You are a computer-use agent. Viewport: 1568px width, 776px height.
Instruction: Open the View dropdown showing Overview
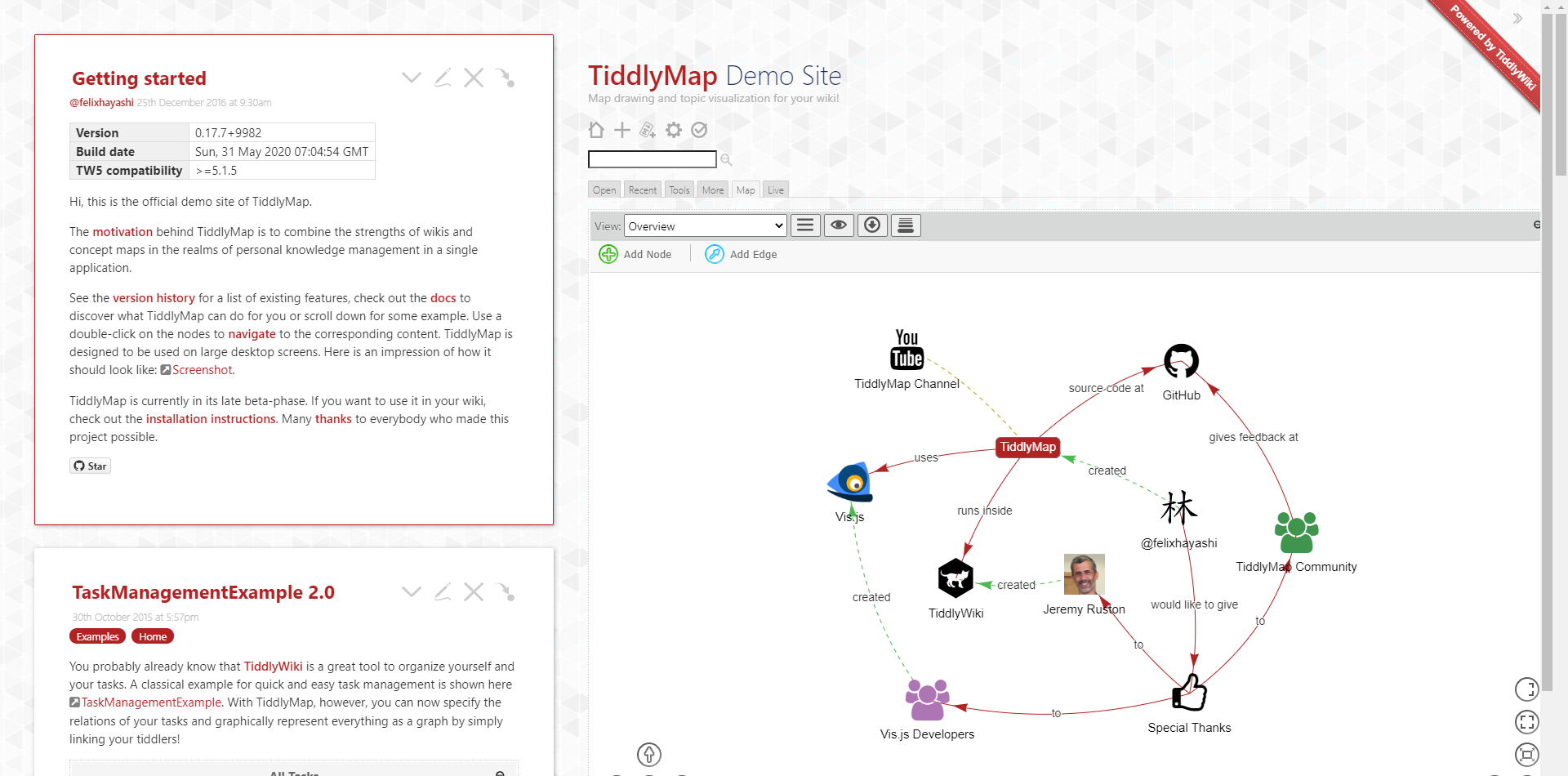tap(706, 226)
